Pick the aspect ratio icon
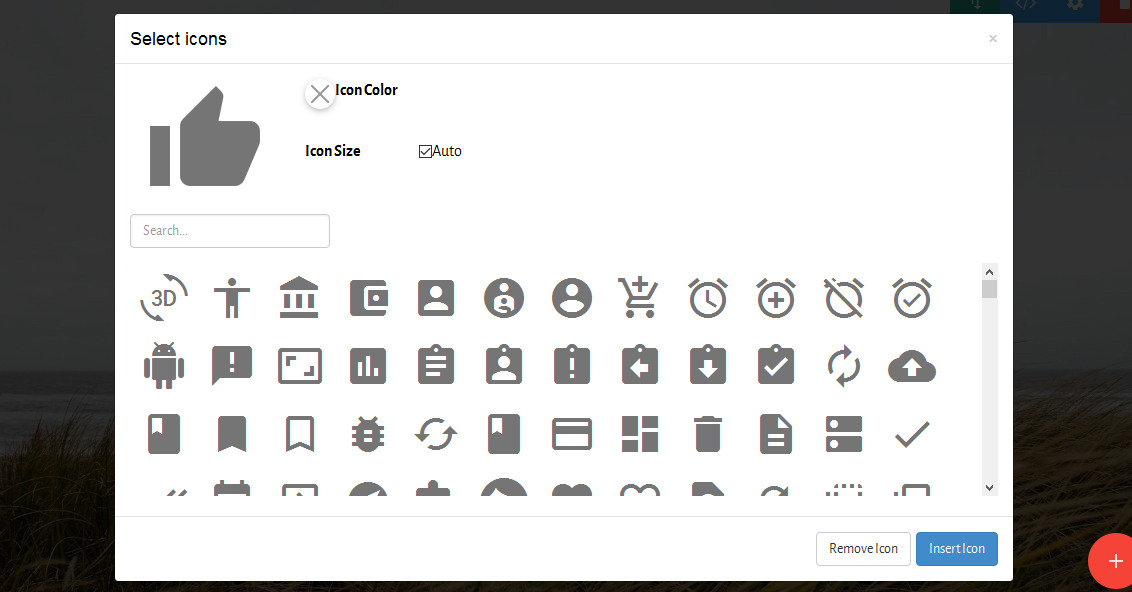Image resolution: width=1132 pixels, height=592 pixels. point(300,366)
